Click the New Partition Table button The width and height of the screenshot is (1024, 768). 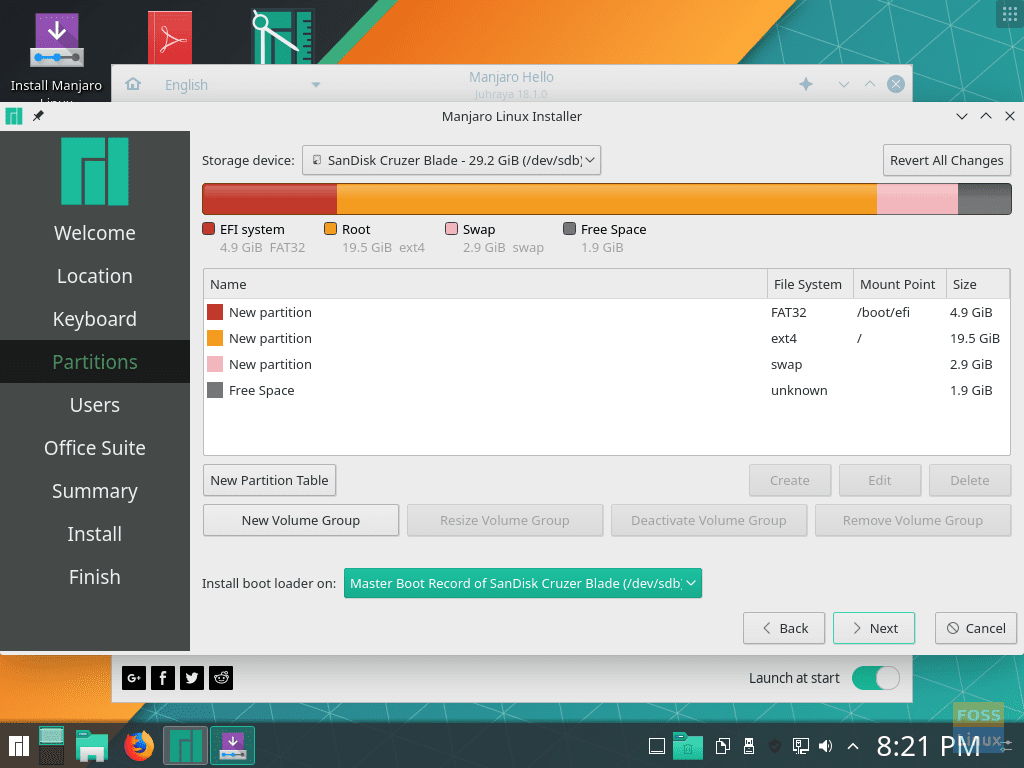pos(269,480)
